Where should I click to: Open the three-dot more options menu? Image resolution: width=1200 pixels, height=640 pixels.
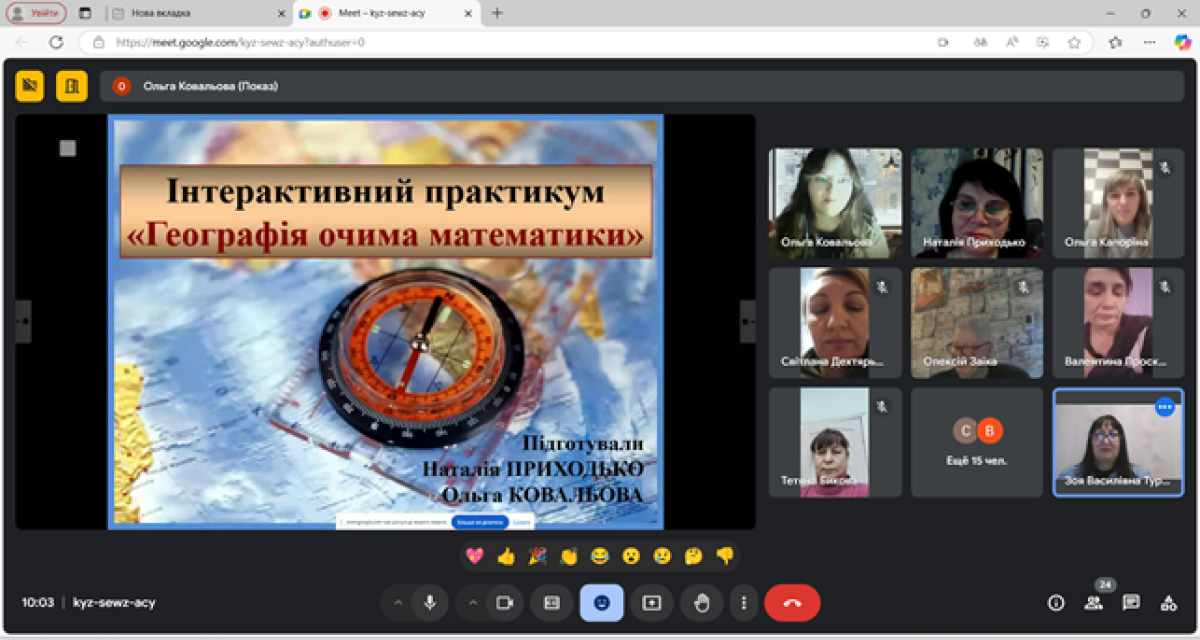[x=743, y=603]
